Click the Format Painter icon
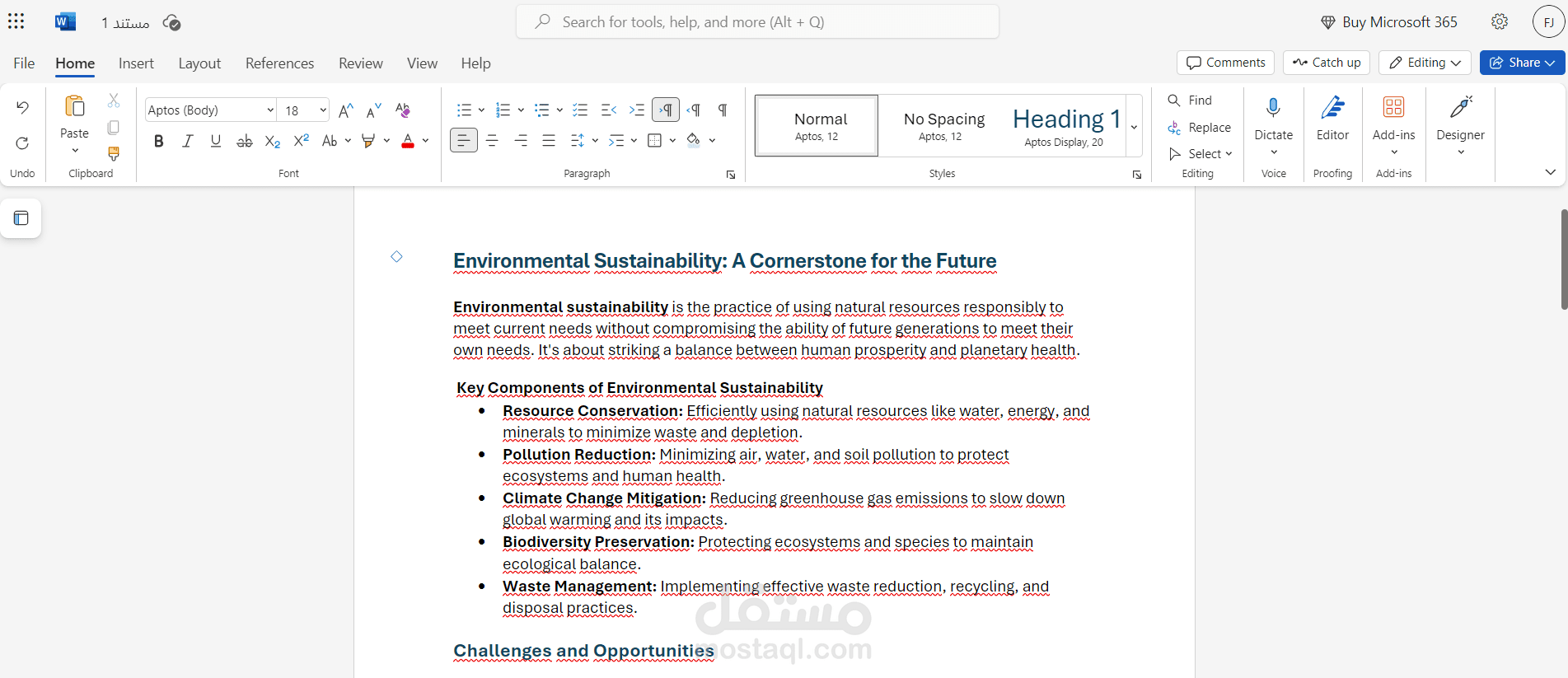Viewport: 1568px width, 678px height. pyautogui.click(x=114, y=154)
